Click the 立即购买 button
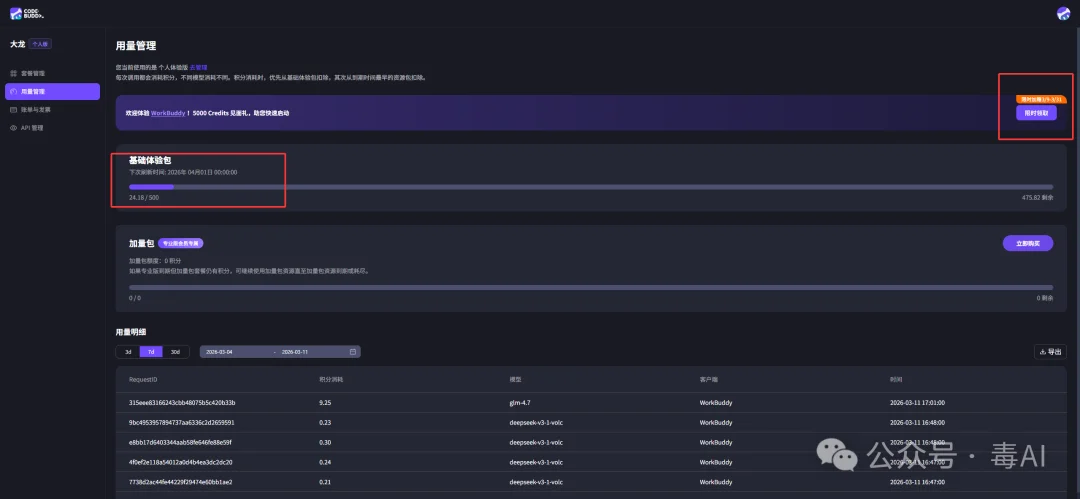1080x499 pixels. click(1027, 243)
